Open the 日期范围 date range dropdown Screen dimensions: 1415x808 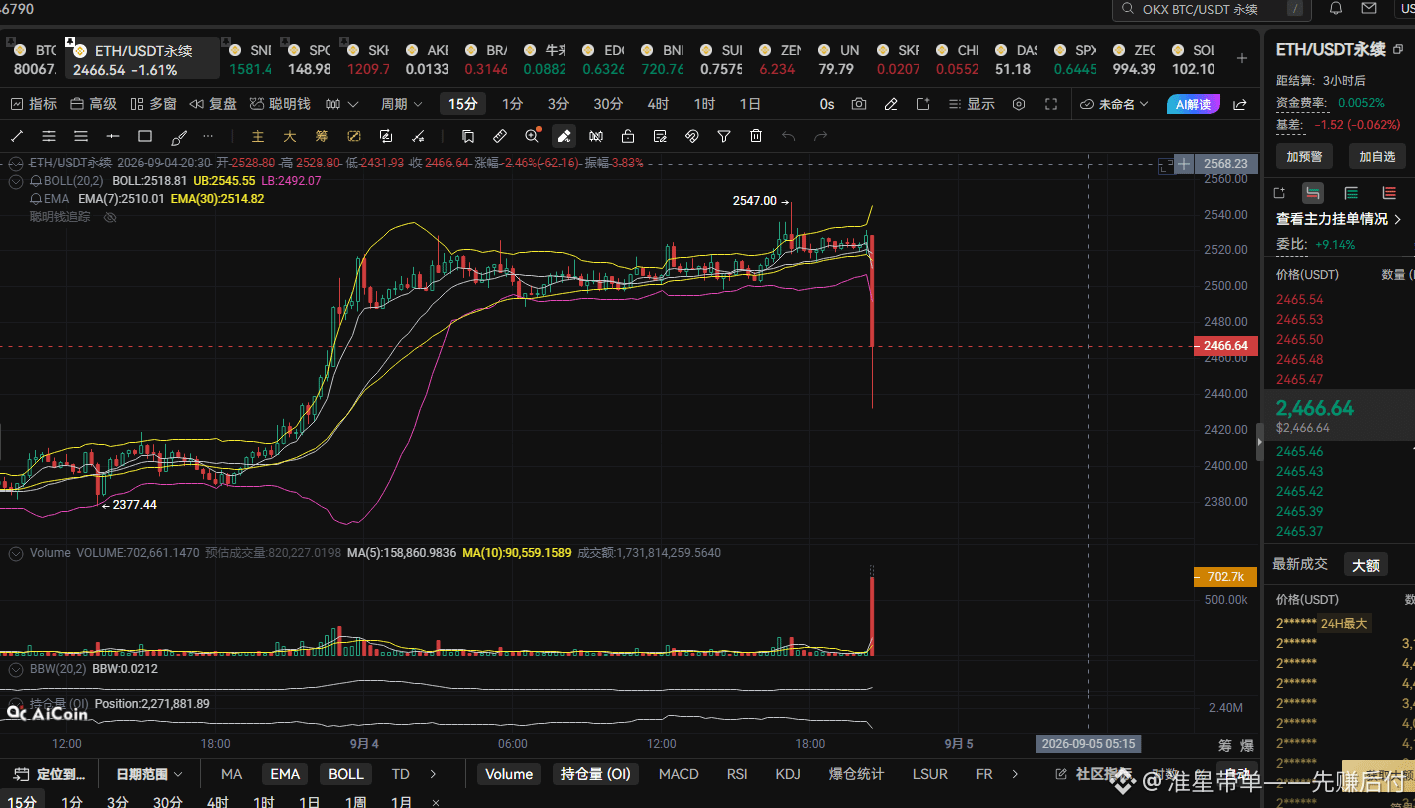tap(149, 774)
